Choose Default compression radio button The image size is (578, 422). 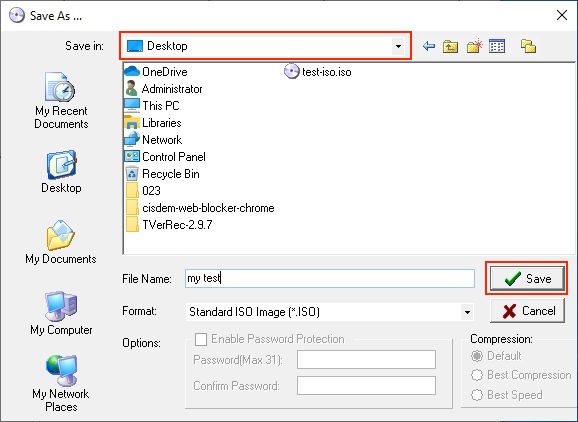point(477,356)
